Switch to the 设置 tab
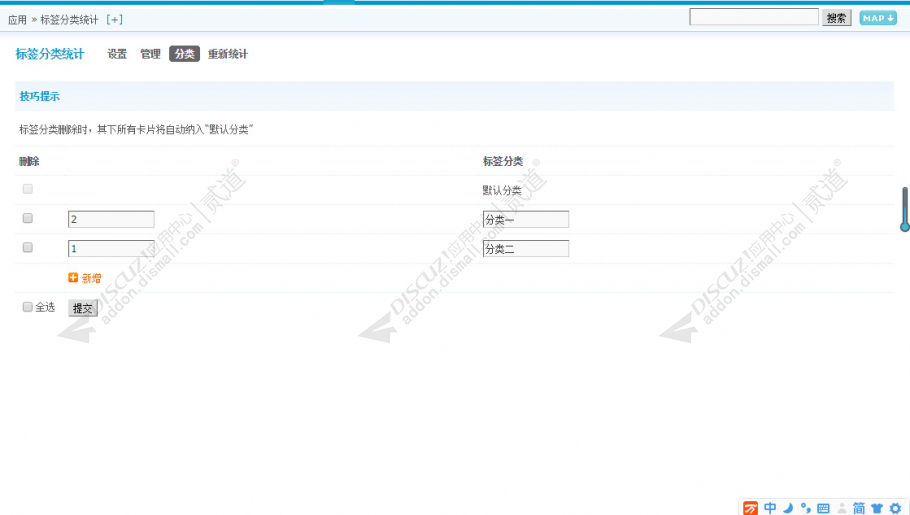Viewport: 910px width, 515px height. [x=117, y=54]
